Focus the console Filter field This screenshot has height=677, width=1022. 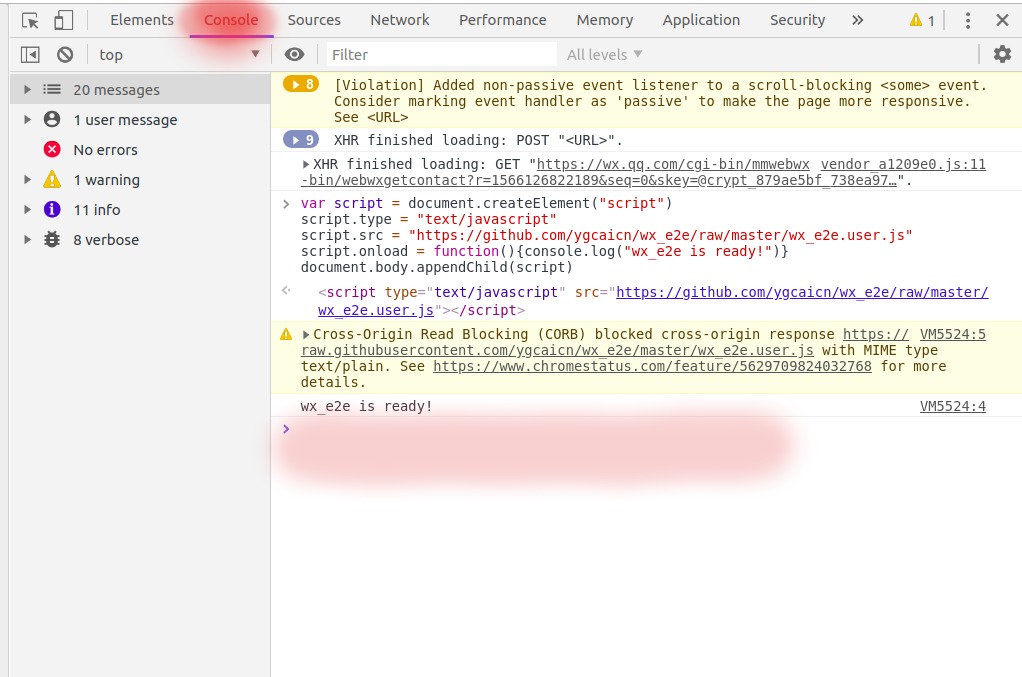click(x=441, y=55)
